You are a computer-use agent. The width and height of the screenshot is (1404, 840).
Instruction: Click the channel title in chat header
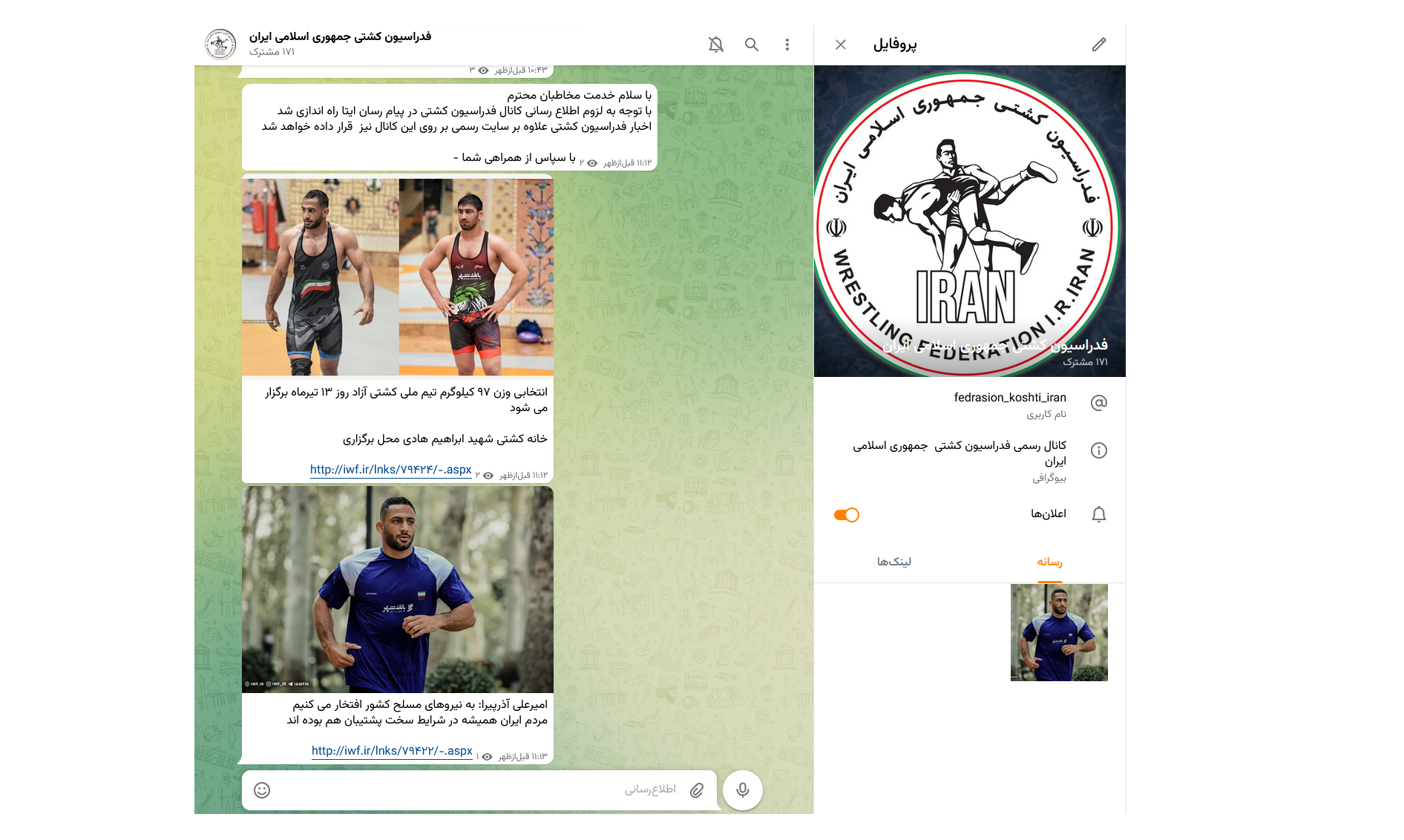pyautogui.click(x=340, y=36)
